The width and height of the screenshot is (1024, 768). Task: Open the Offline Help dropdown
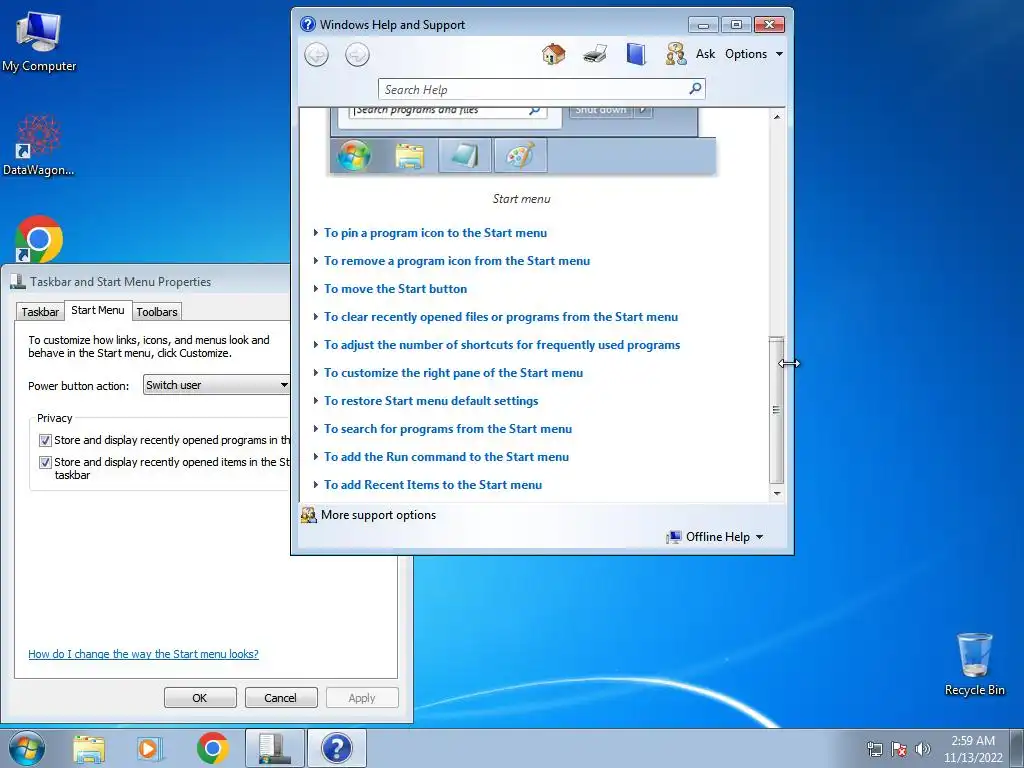pyautogui.click(x=714, y=537)
